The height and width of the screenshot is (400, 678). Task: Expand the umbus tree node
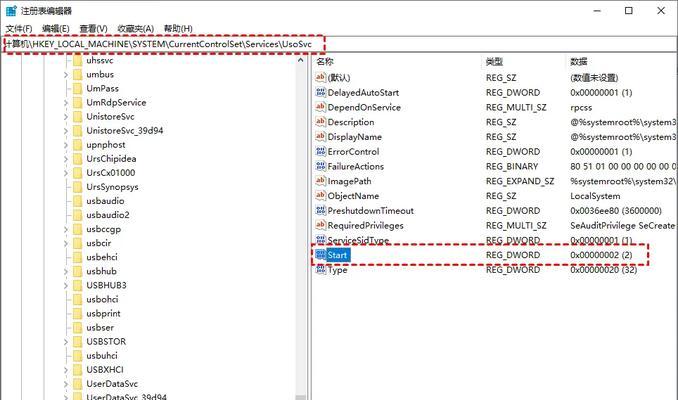[x=66, y=75]
